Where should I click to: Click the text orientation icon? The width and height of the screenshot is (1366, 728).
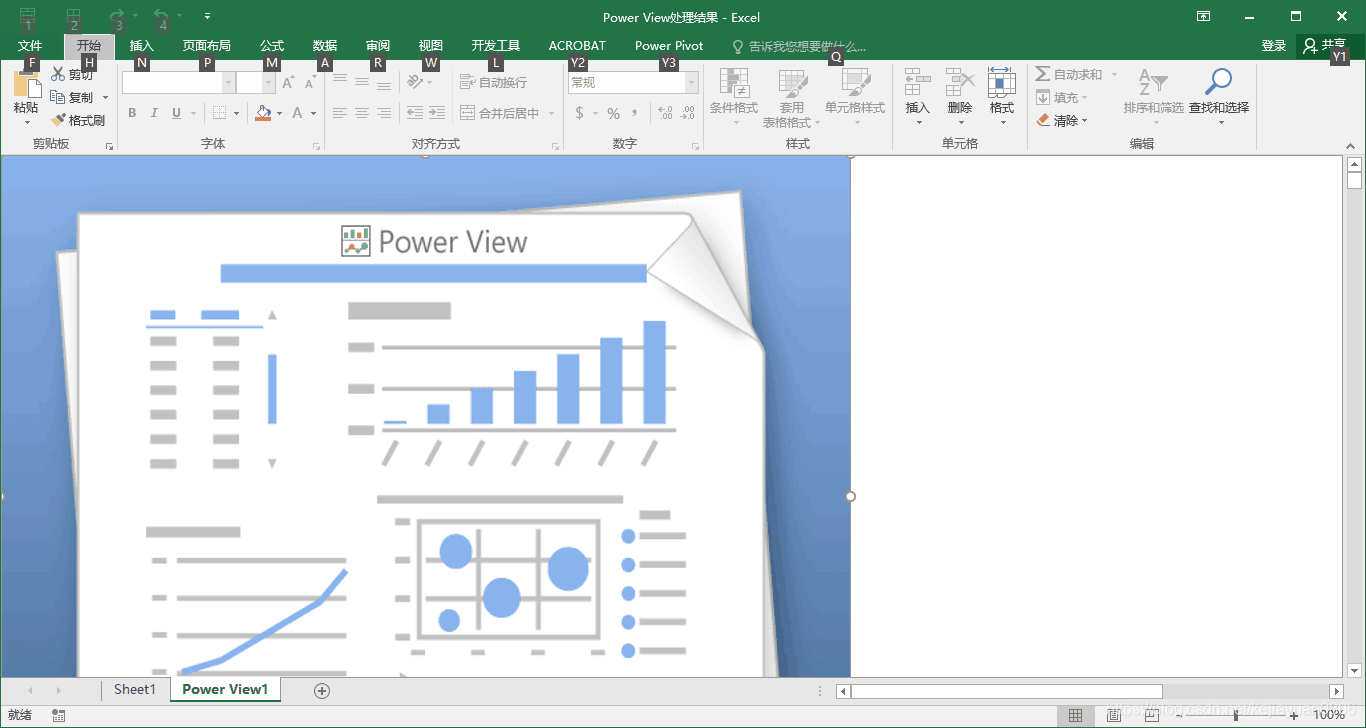click(414, 82)
